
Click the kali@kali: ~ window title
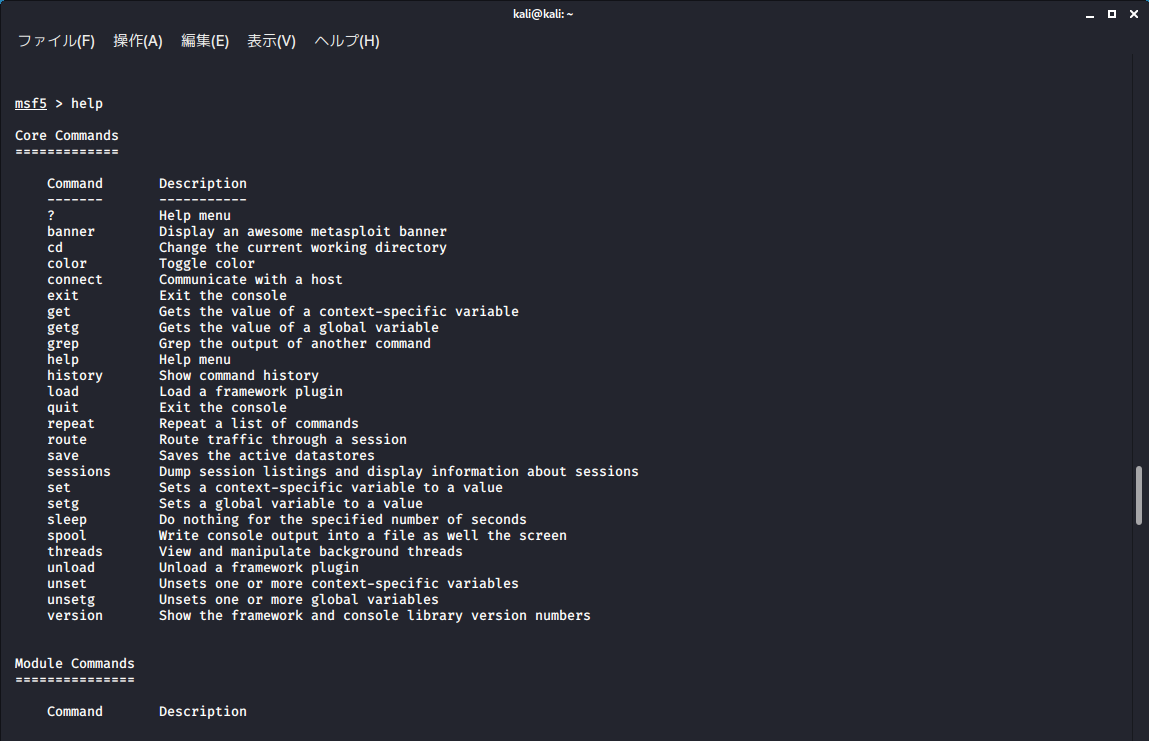(543, 14)
